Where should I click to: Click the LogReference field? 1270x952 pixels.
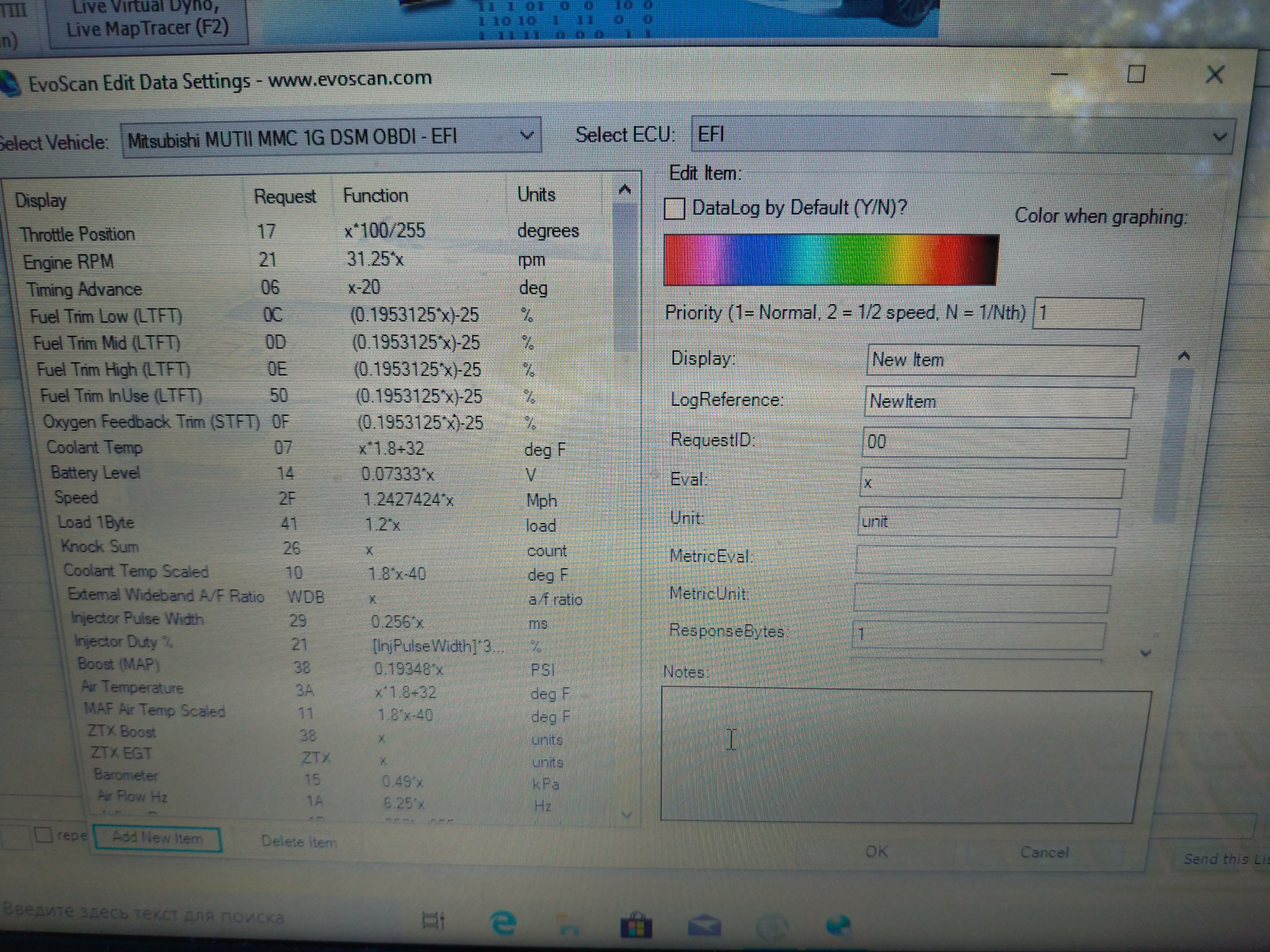pyautogui.click(x=998, y=401)
